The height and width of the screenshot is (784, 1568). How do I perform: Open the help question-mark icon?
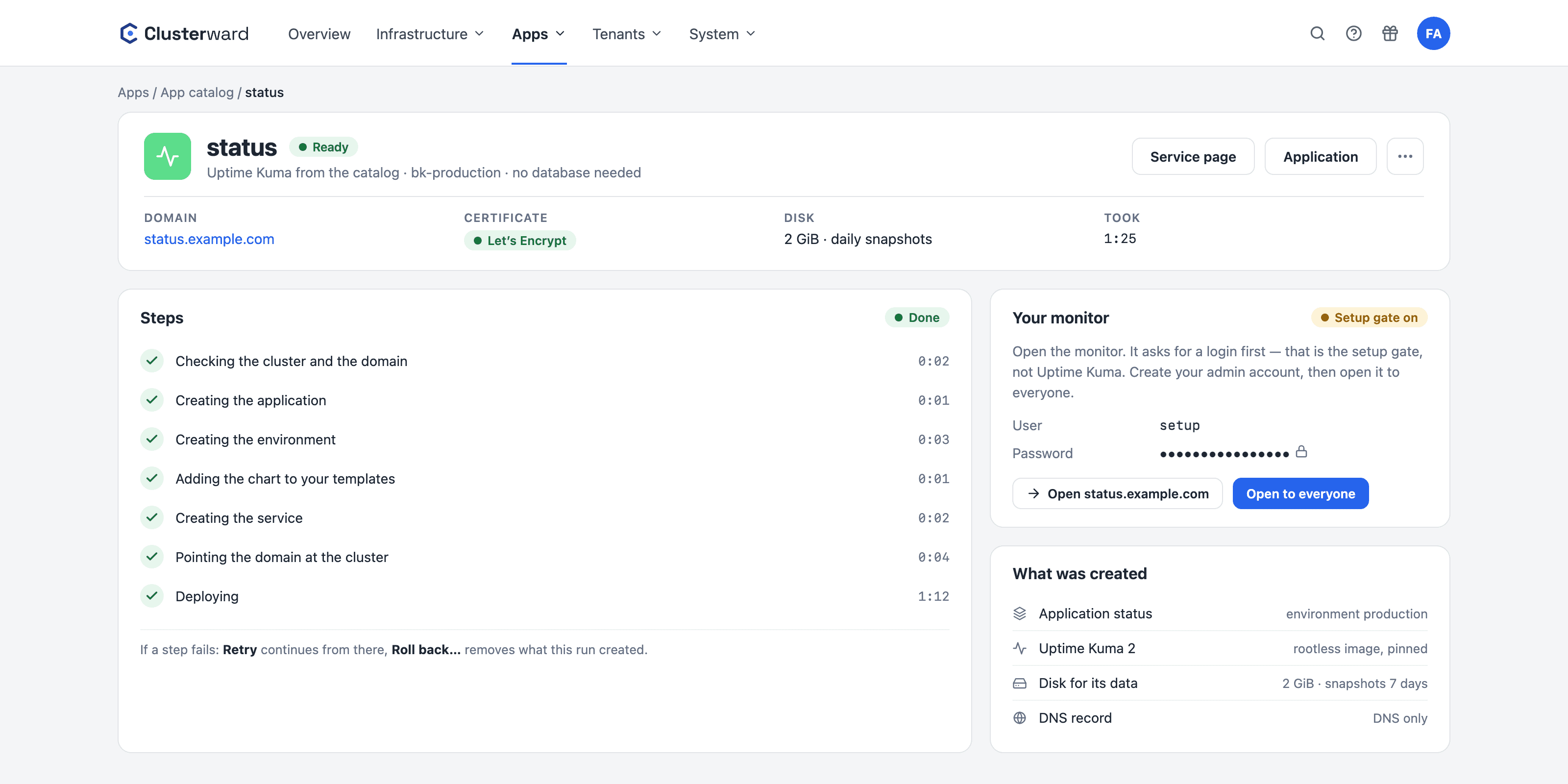coord(1354,33)
